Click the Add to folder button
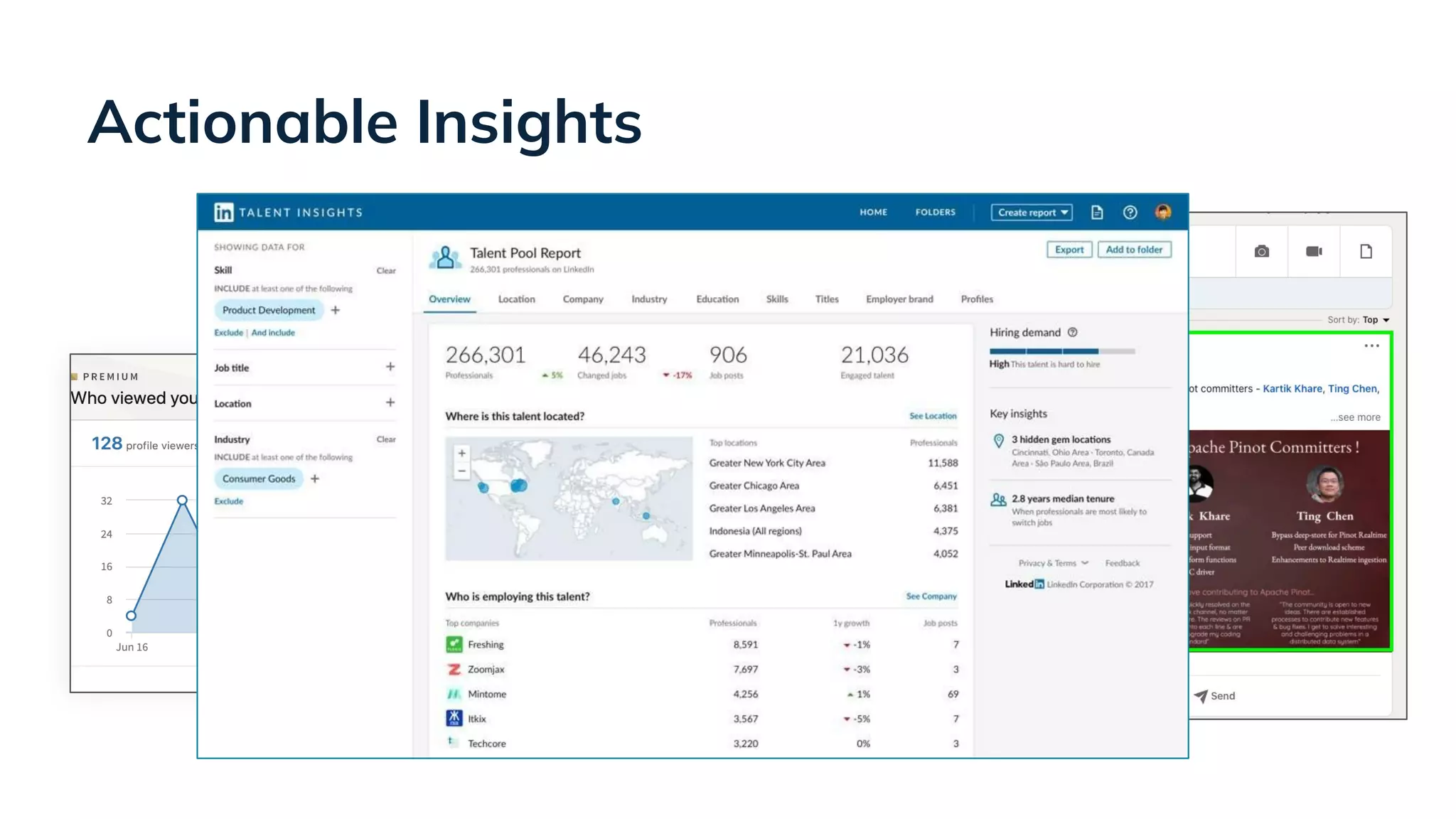The width and height of the screenshot is (1456, 819). click(x=1134, y=250)
